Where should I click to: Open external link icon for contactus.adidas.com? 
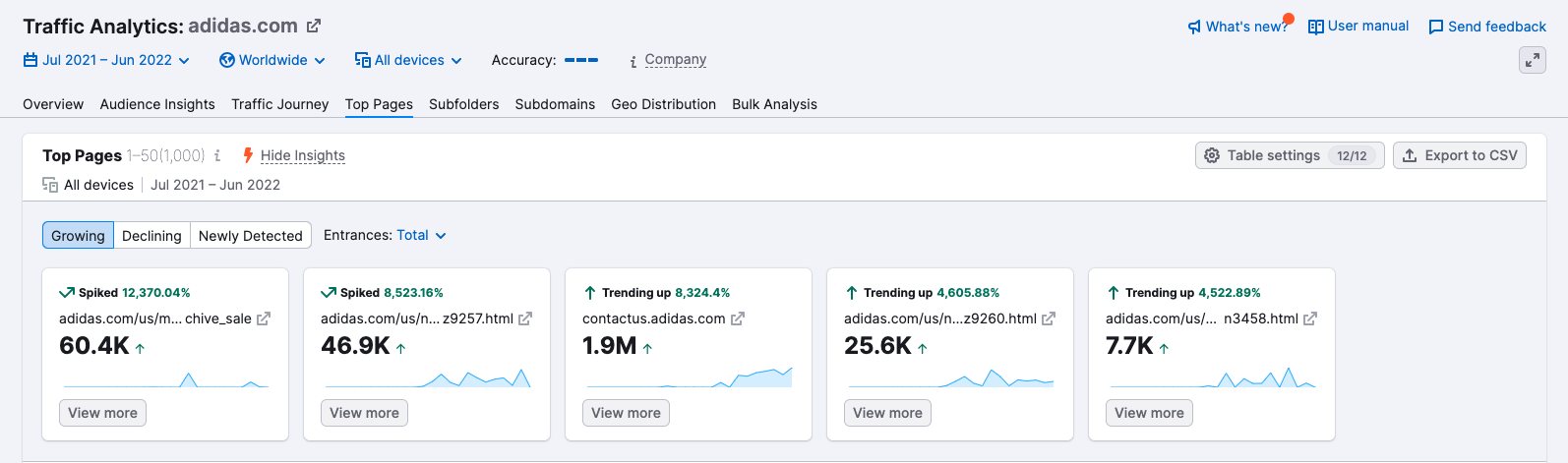click(738, 318)
